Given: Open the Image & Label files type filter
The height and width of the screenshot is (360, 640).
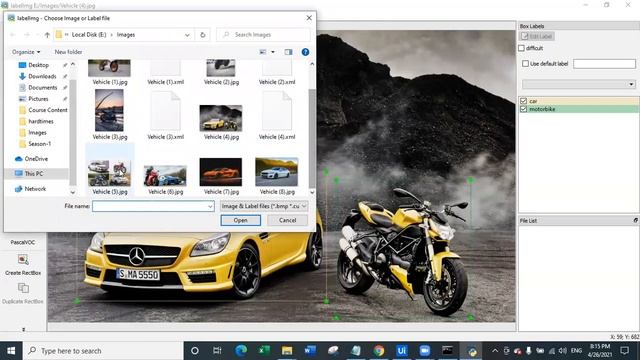Looking at the screenshot, I should click(x=264, y=206).
